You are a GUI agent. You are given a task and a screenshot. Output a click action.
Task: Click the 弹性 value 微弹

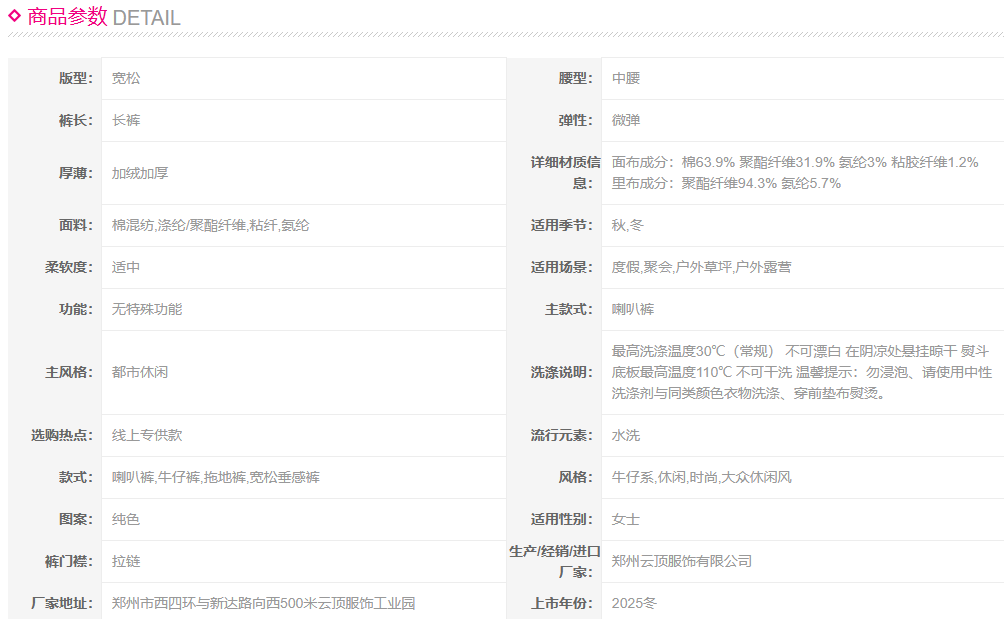[626, 120]
